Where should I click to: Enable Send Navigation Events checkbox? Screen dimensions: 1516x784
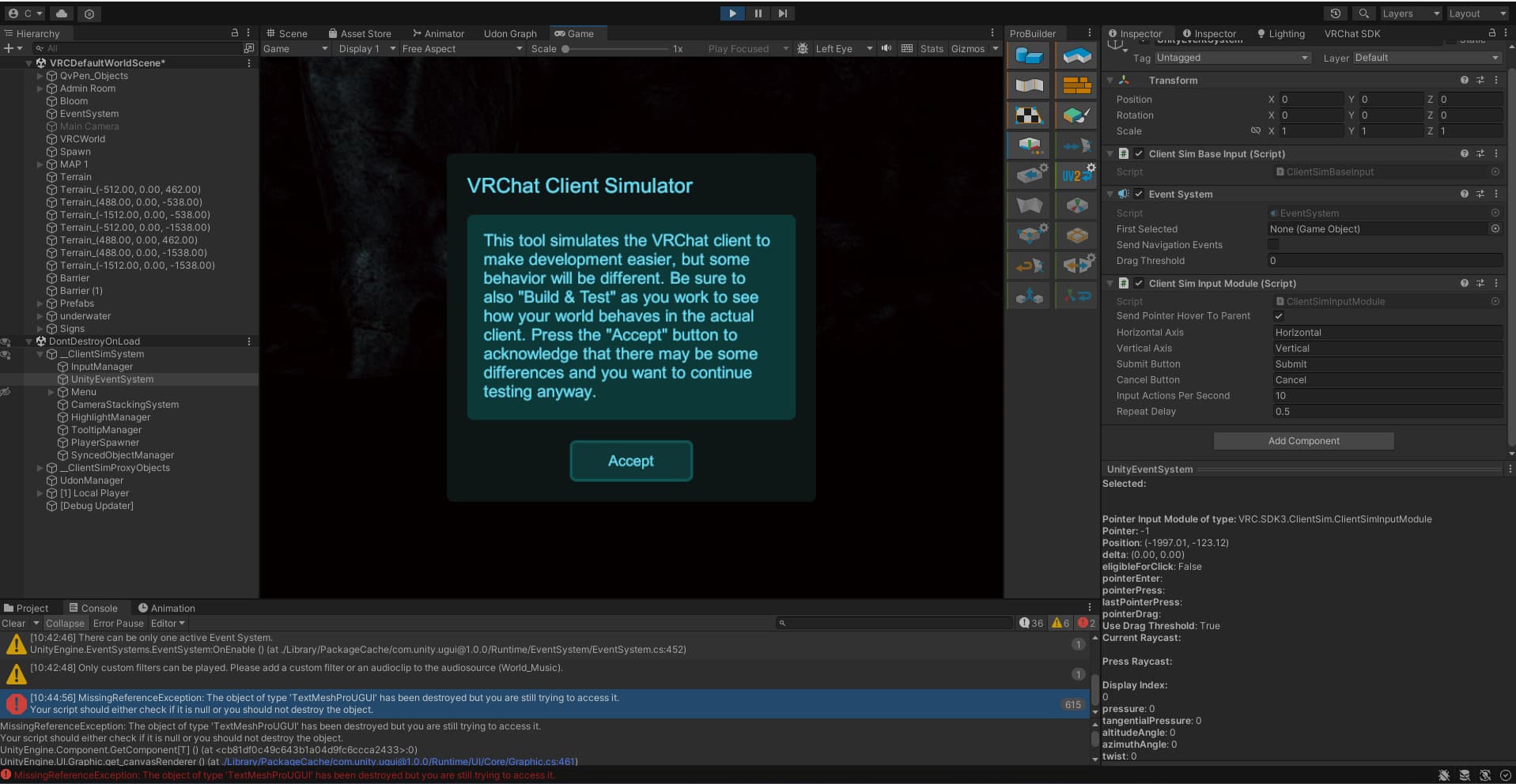coord(1273,245)
